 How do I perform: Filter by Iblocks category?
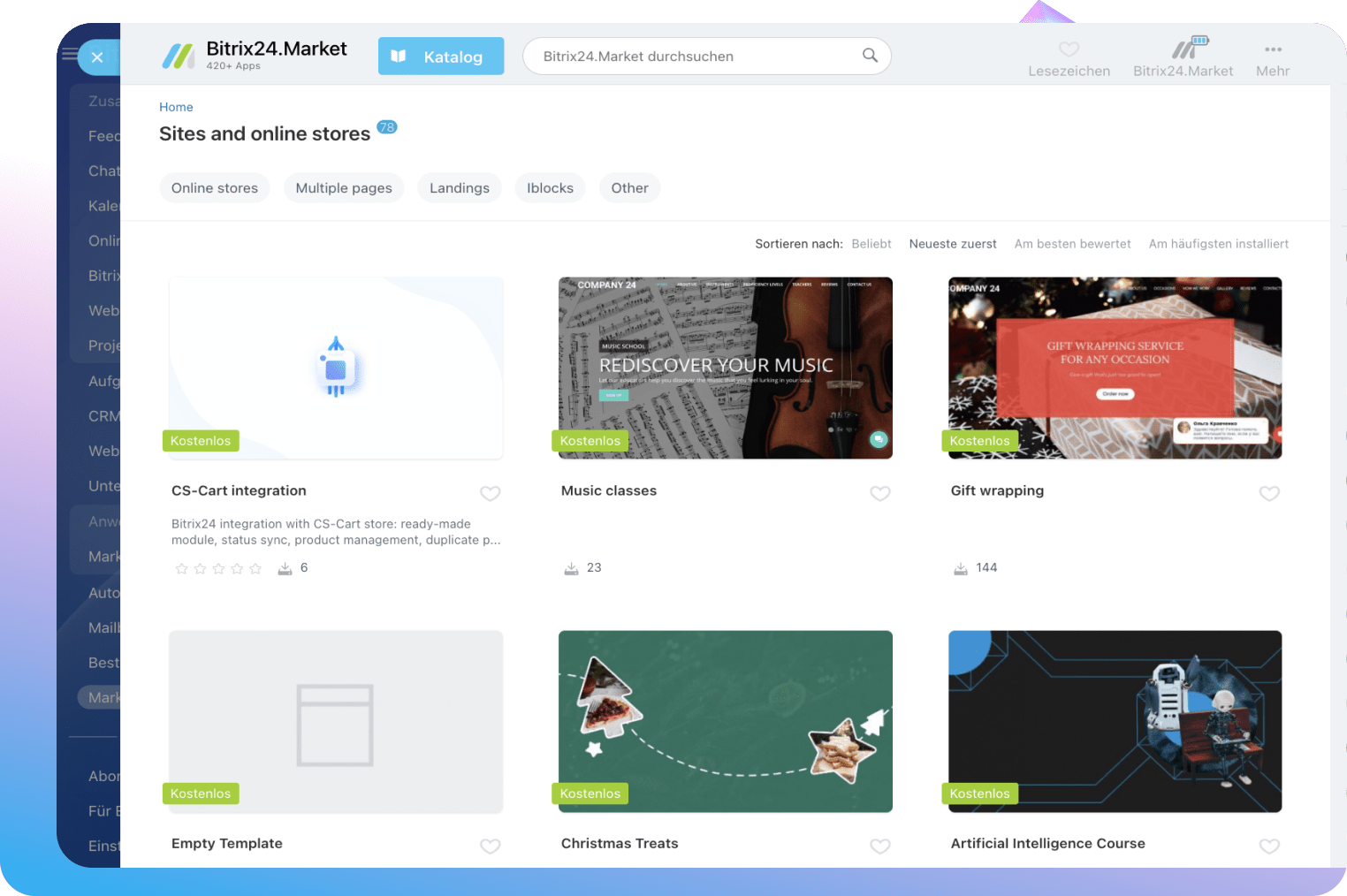(x=550, y=188)
